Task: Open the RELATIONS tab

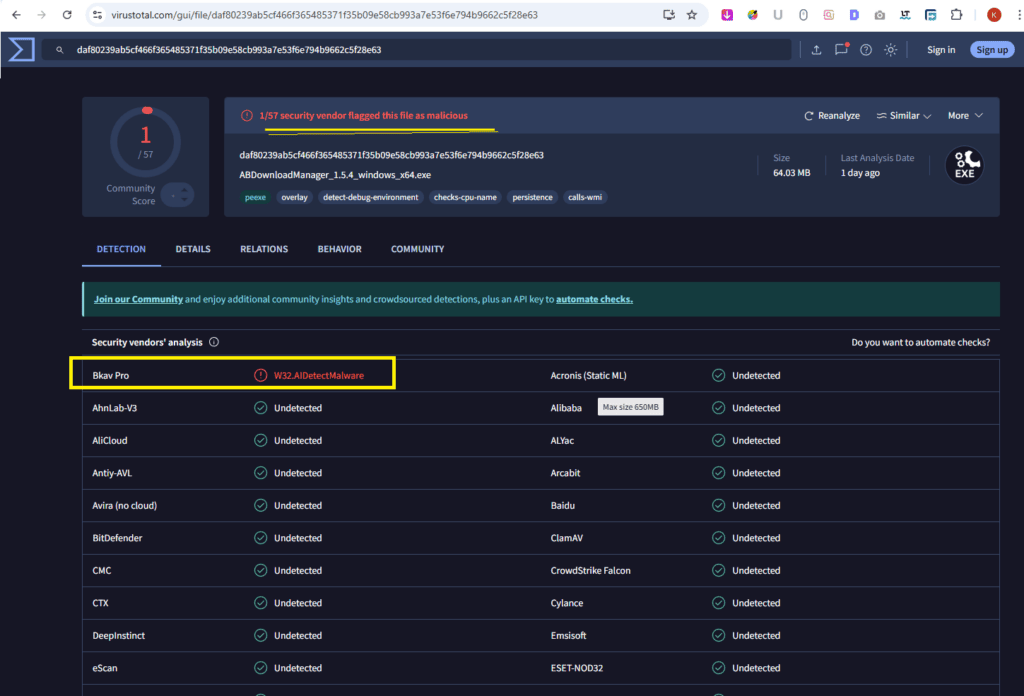Action: point(264,249)
